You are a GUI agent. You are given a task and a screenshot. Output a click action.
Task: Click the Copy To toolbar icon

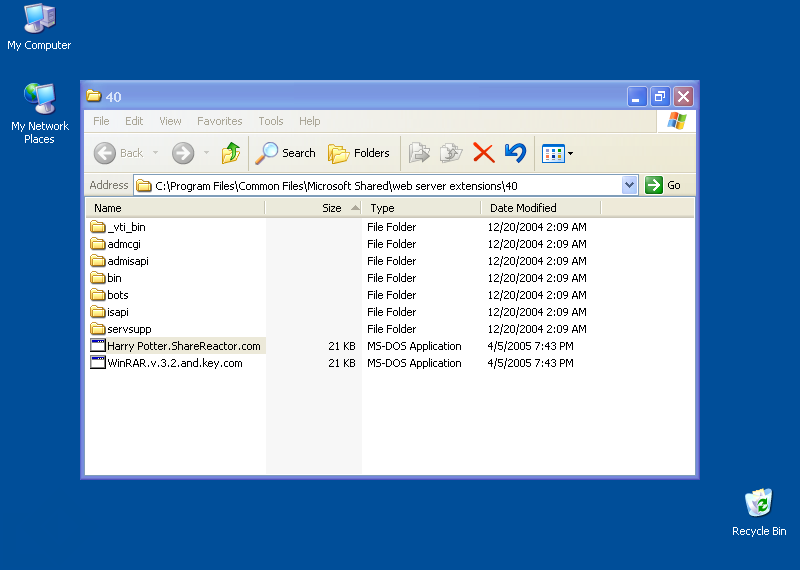(451, 153)
